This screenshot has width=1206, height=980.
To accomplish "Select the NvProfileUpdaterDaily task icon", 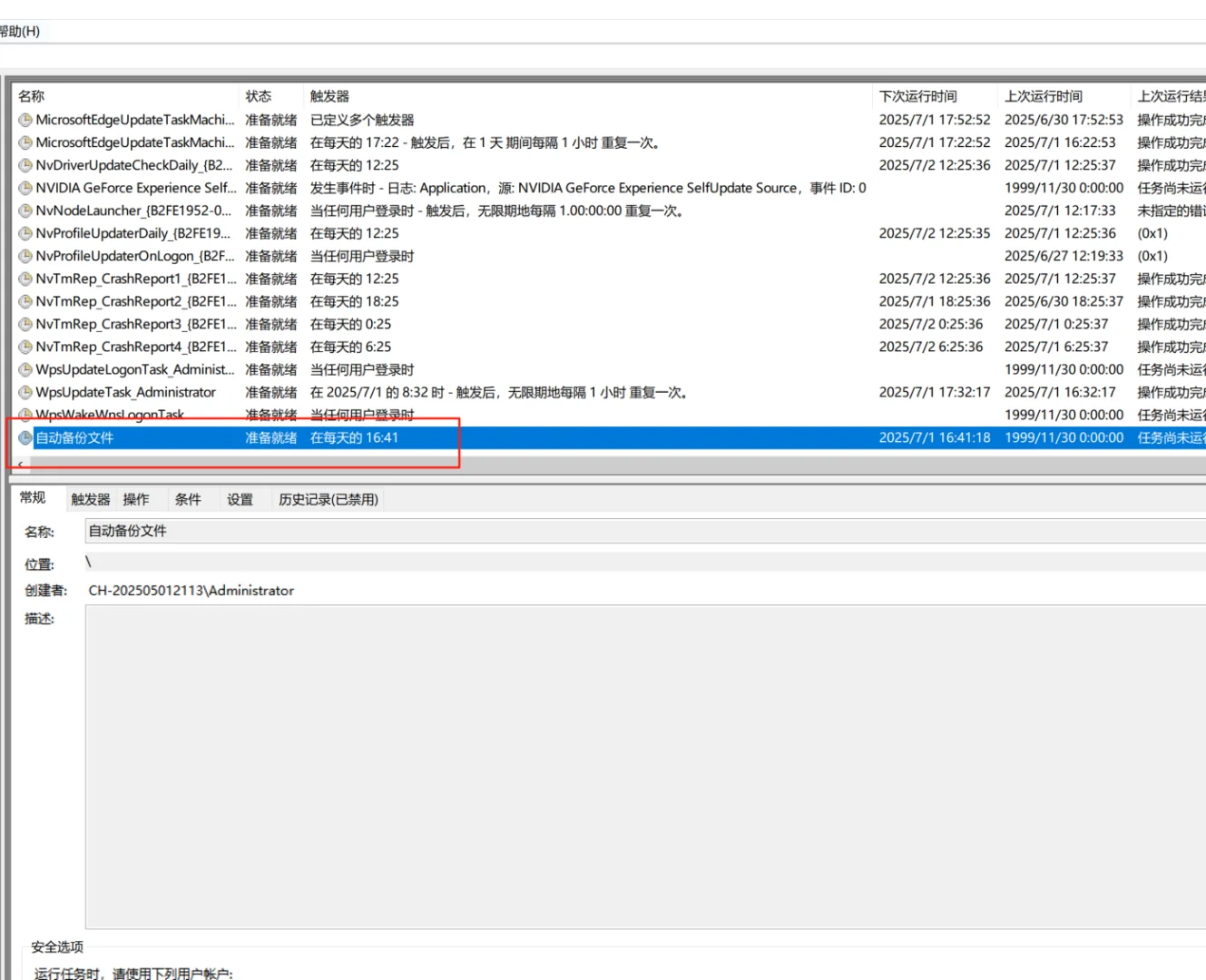I will coord(25,233).
